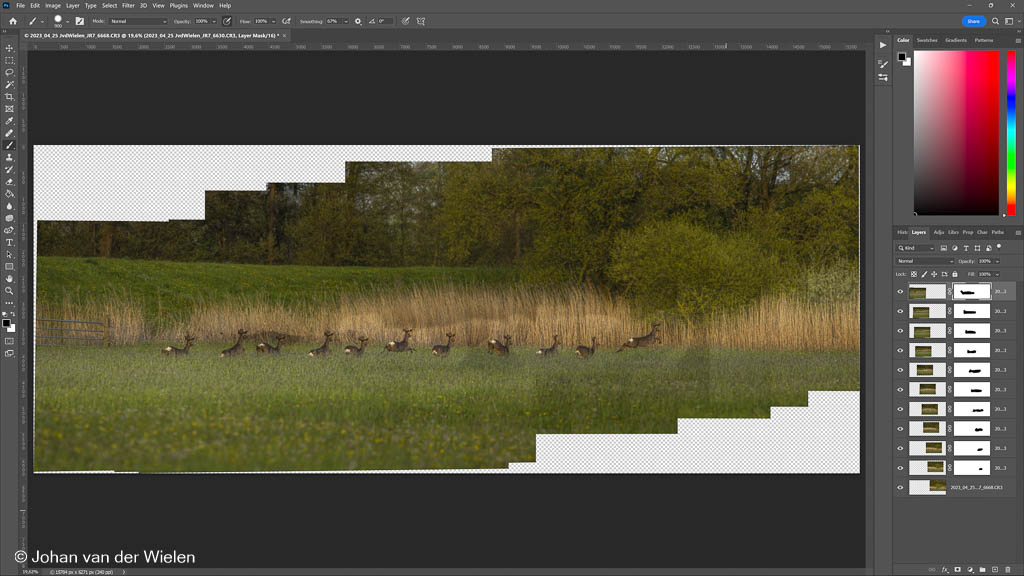The width and height of the screenshot is (1024, 576).
Task: Click the blue Share button
Action: pyautogui.click(x=973, y=21)
